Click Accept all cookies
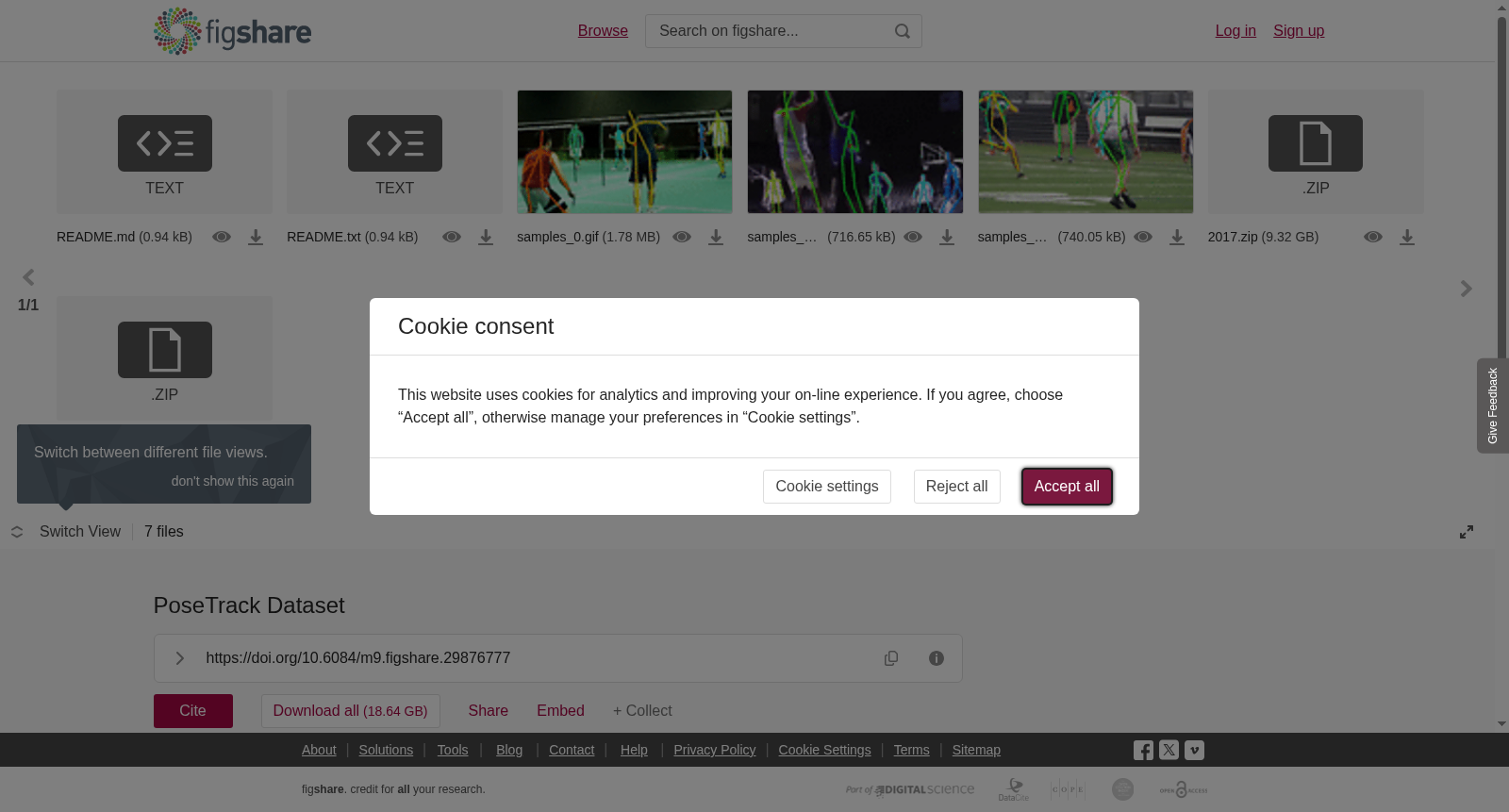1509x812 pixels. [1067, 487]
